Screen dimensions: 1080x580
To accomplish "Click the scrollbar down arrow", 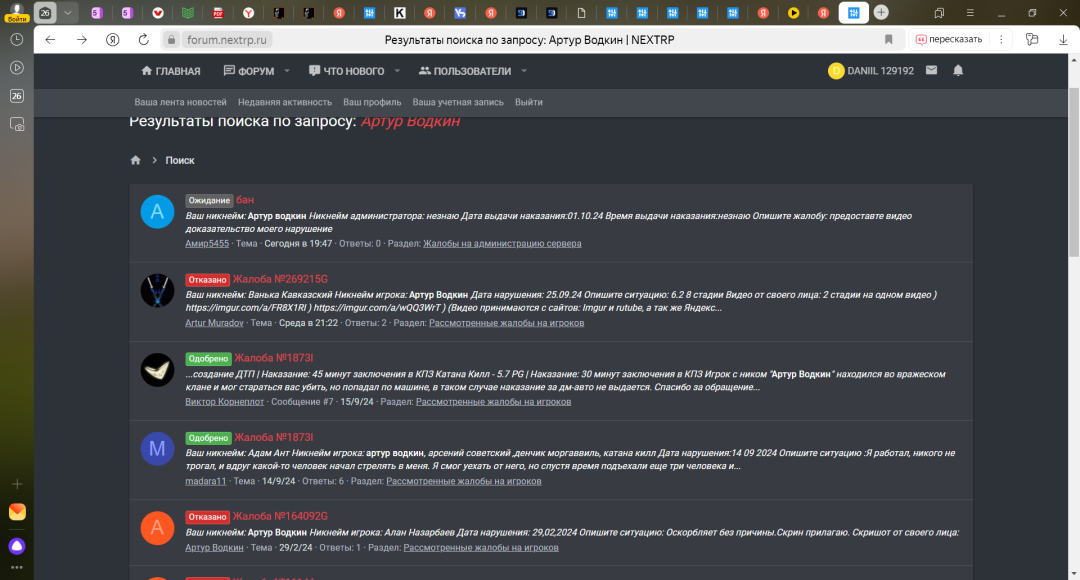I will [x=1073, y=573].
